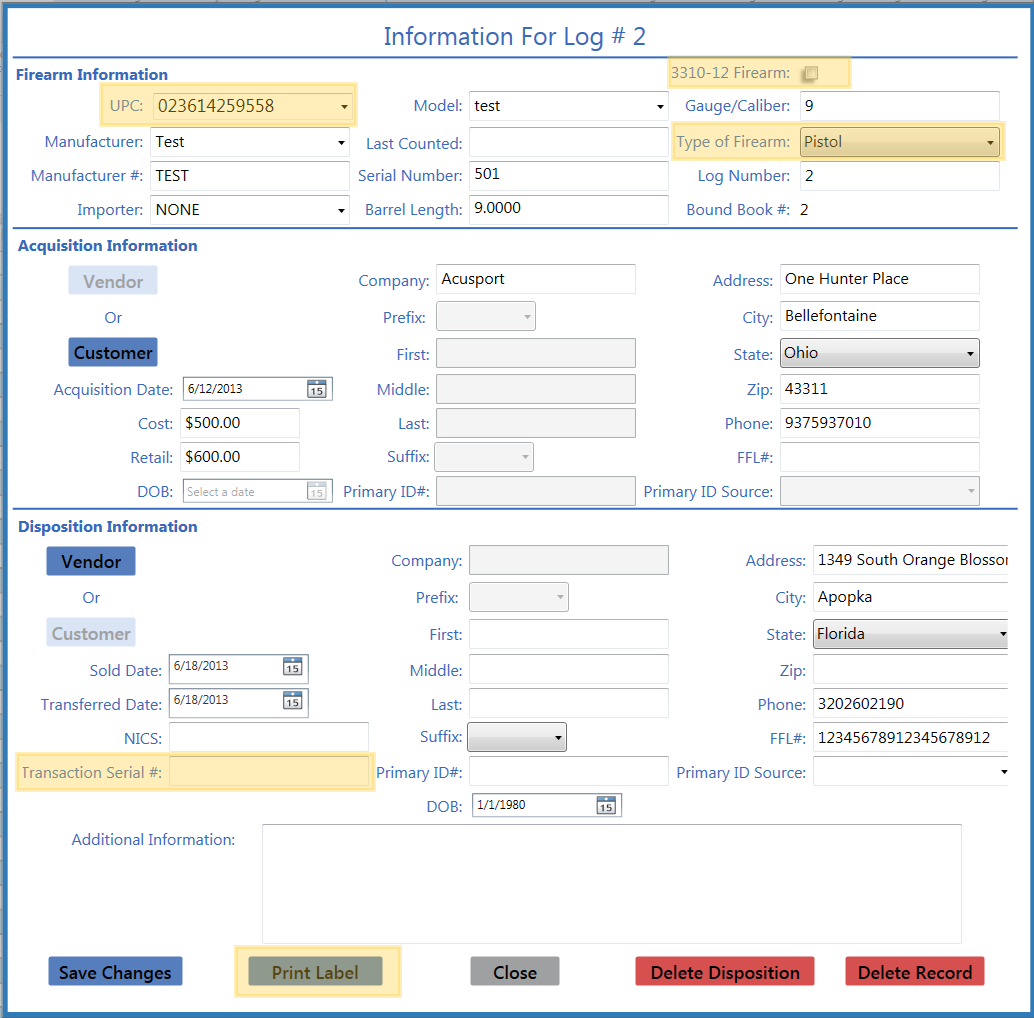Open the acquisition Suffix dropdown
Viewport: 1034px width, 1018px height.
484,457
